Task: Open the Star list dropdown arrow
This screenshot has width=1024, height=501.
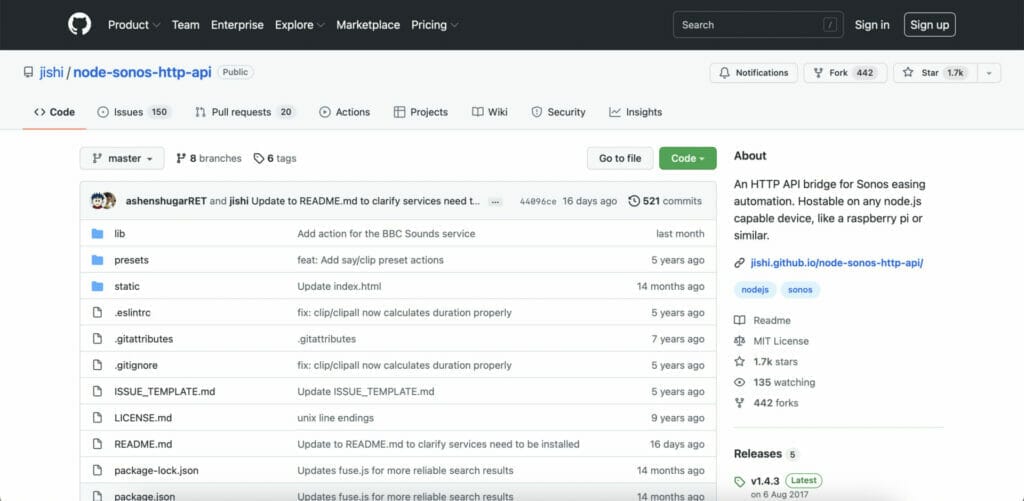Action: (x=989, y=72)
